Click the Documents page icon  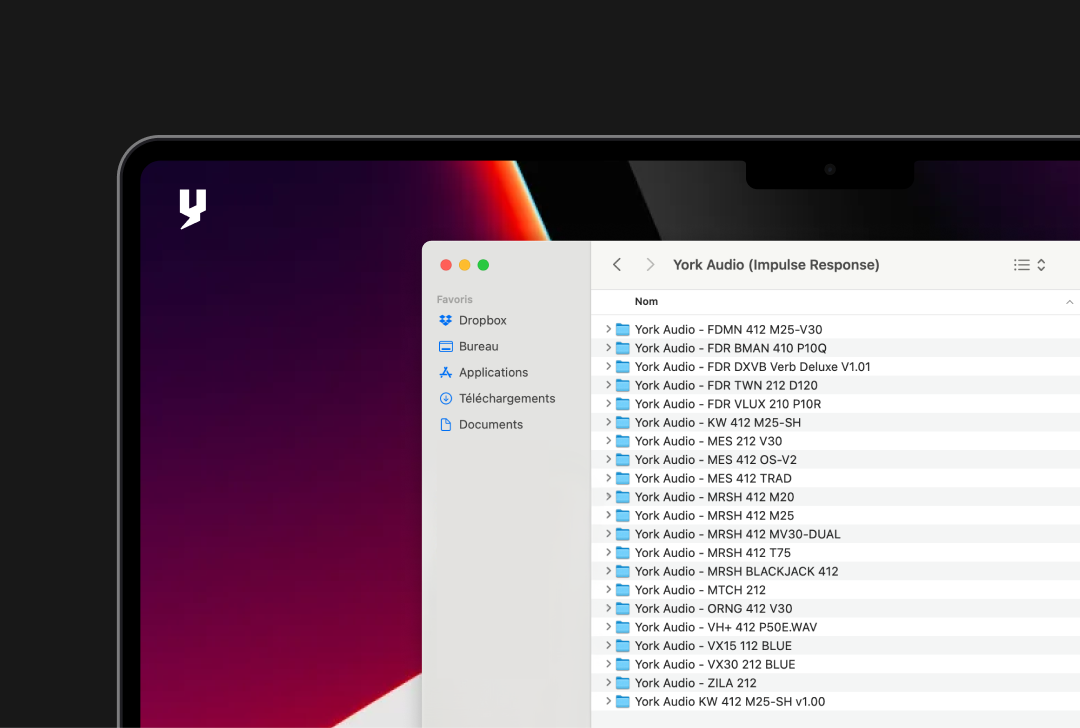[x=446, y=425]
